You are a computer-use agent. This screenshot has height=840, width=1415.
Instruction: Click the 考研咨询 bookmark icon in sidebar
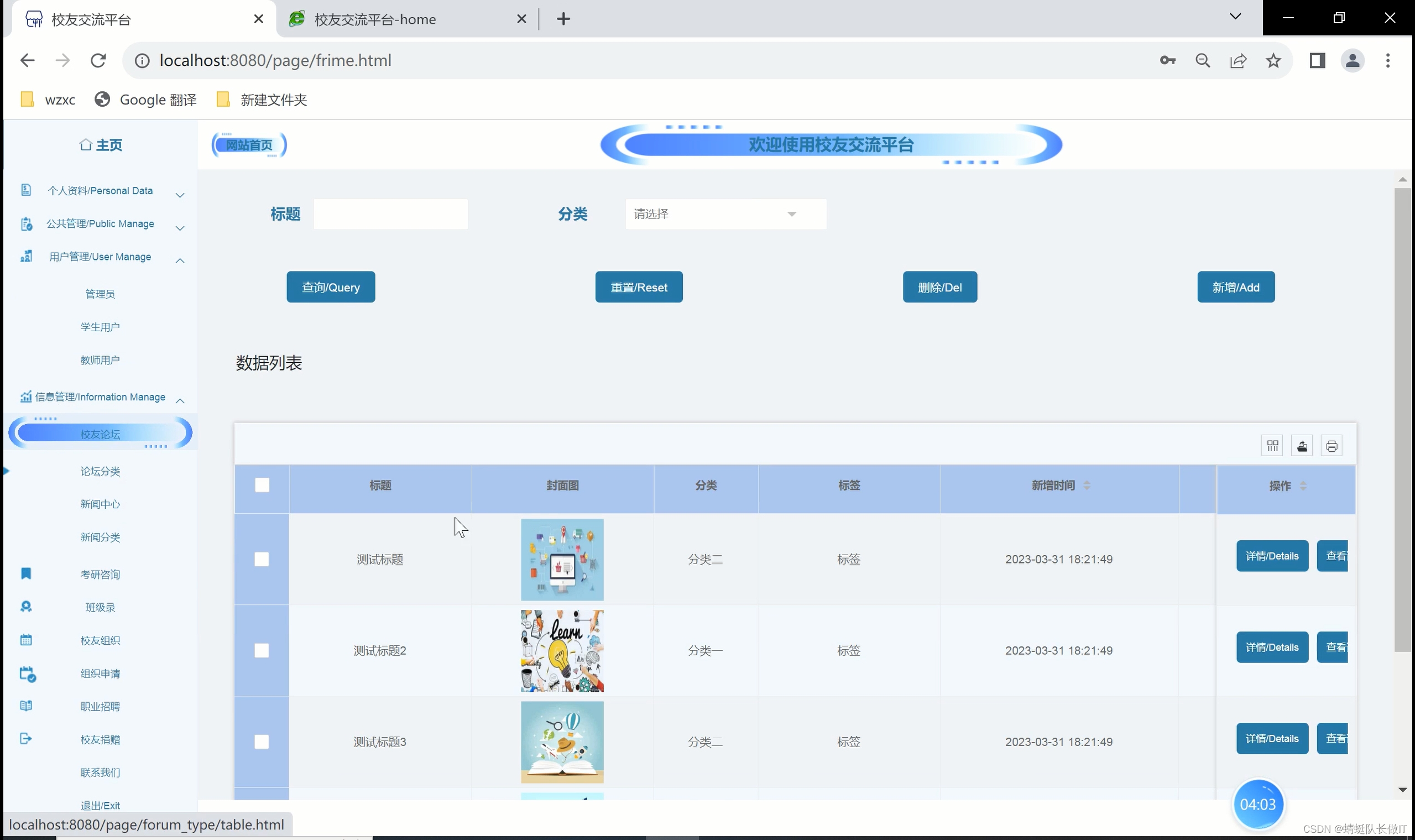[x=26, y=573]
